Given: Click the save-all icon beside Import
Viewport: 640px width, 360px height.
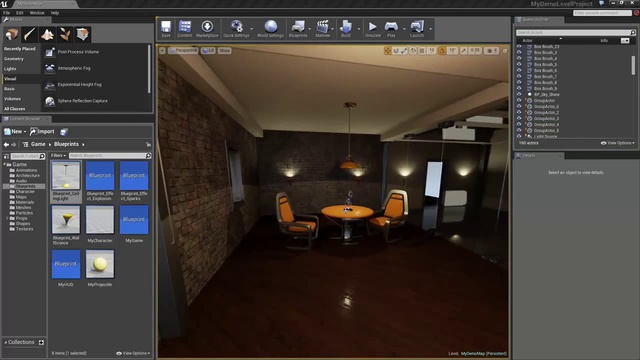Looking at the screenshot, I should click(x=64, y=132).
